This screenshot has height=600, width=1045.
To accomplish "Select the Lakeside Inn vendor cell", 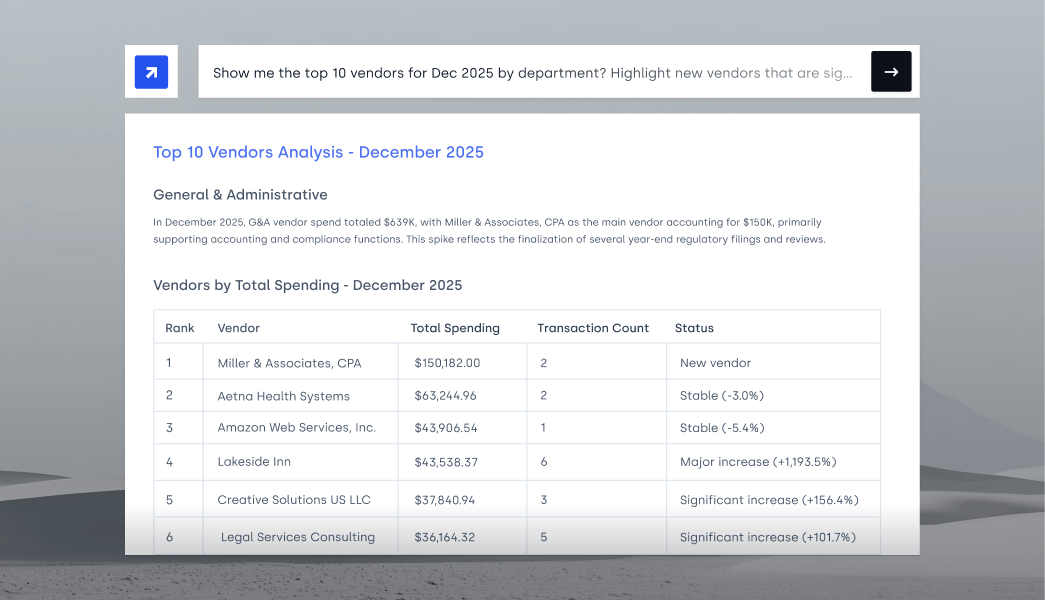I will tap(254, 462).
